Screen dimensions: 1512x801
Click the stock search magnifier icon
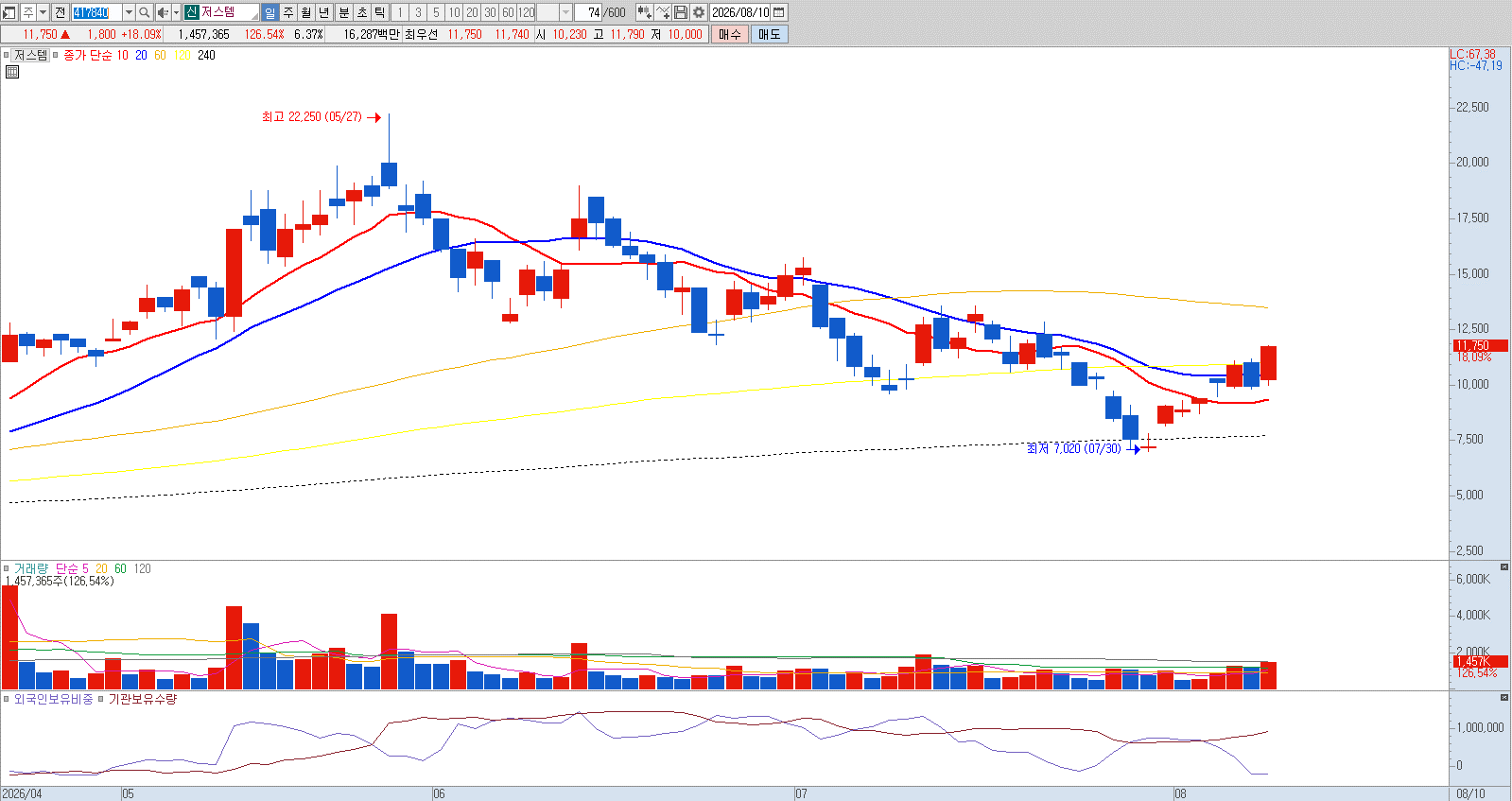click(145, 12)
